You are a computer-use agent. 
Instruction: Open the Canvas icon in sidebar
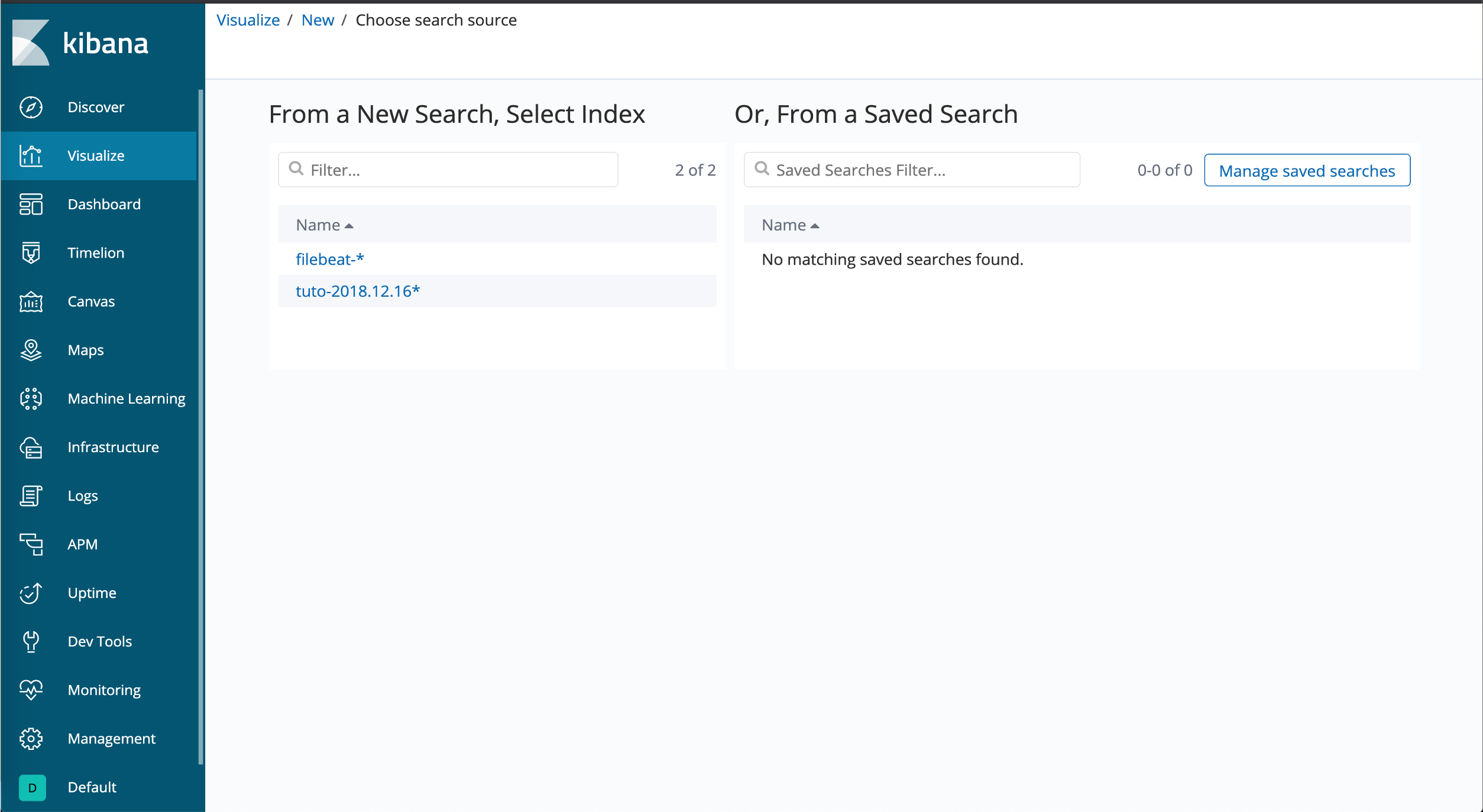pyautogui.click(x=31, y=301)
